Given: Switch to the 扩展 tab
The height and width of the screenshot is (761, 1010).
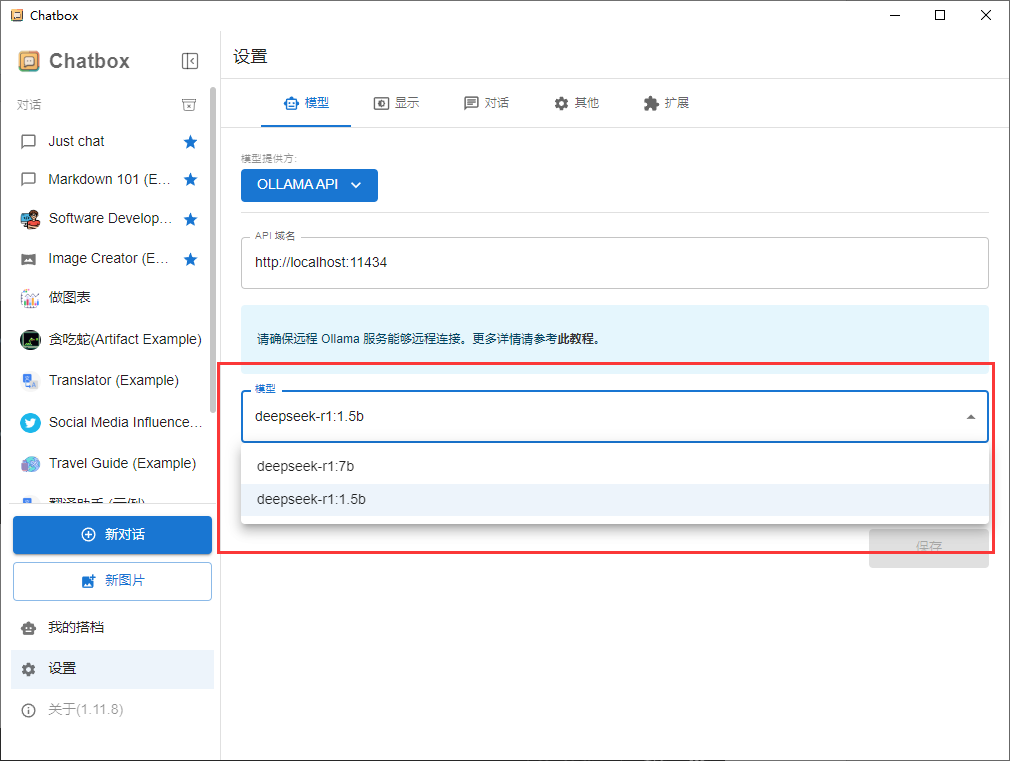Looking at the screenshot, I should point(666,103).
